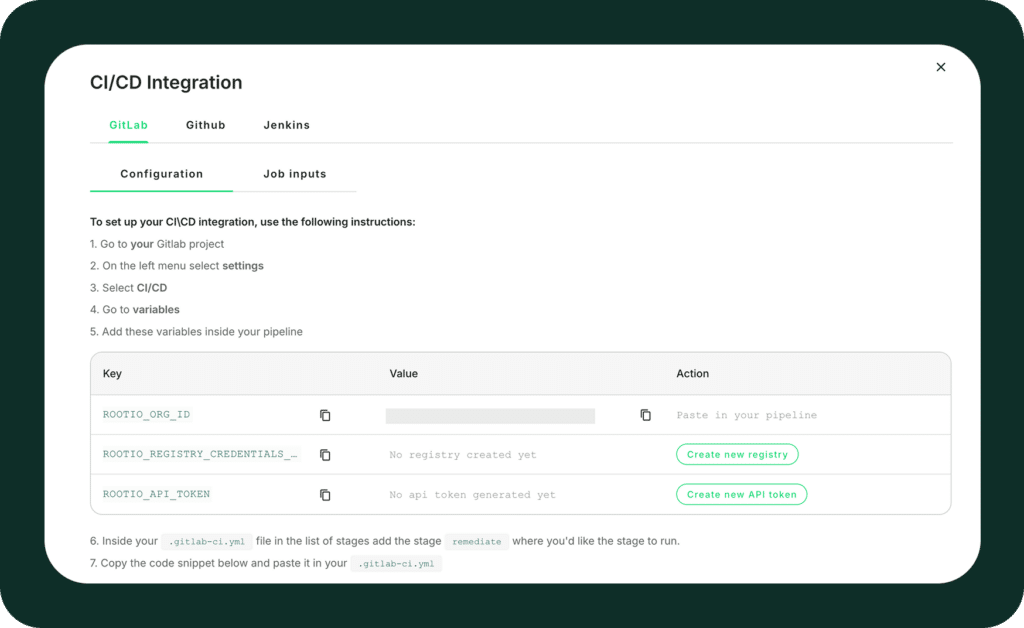Click the .gitlab-ci.yml code tag in step 6
Viewport: 1024px width, 628px height.
click(x=206, y=541)
